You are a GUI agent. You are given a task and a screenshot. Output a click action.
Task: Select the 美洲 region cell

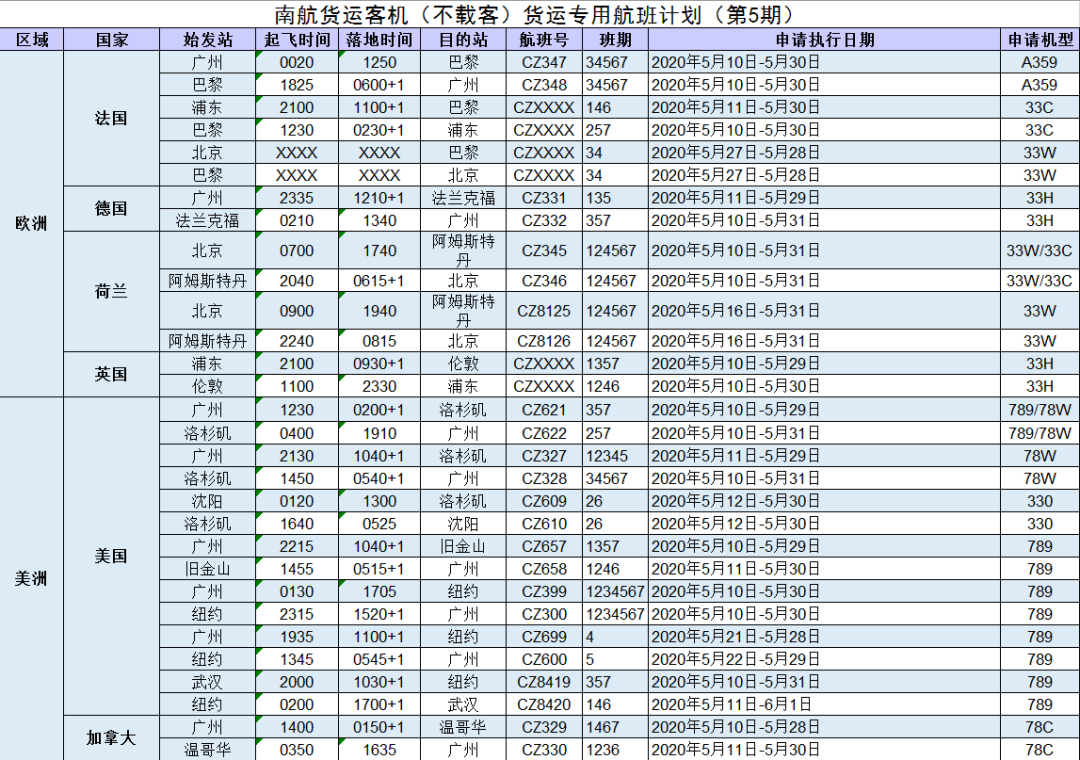point(32,579)
